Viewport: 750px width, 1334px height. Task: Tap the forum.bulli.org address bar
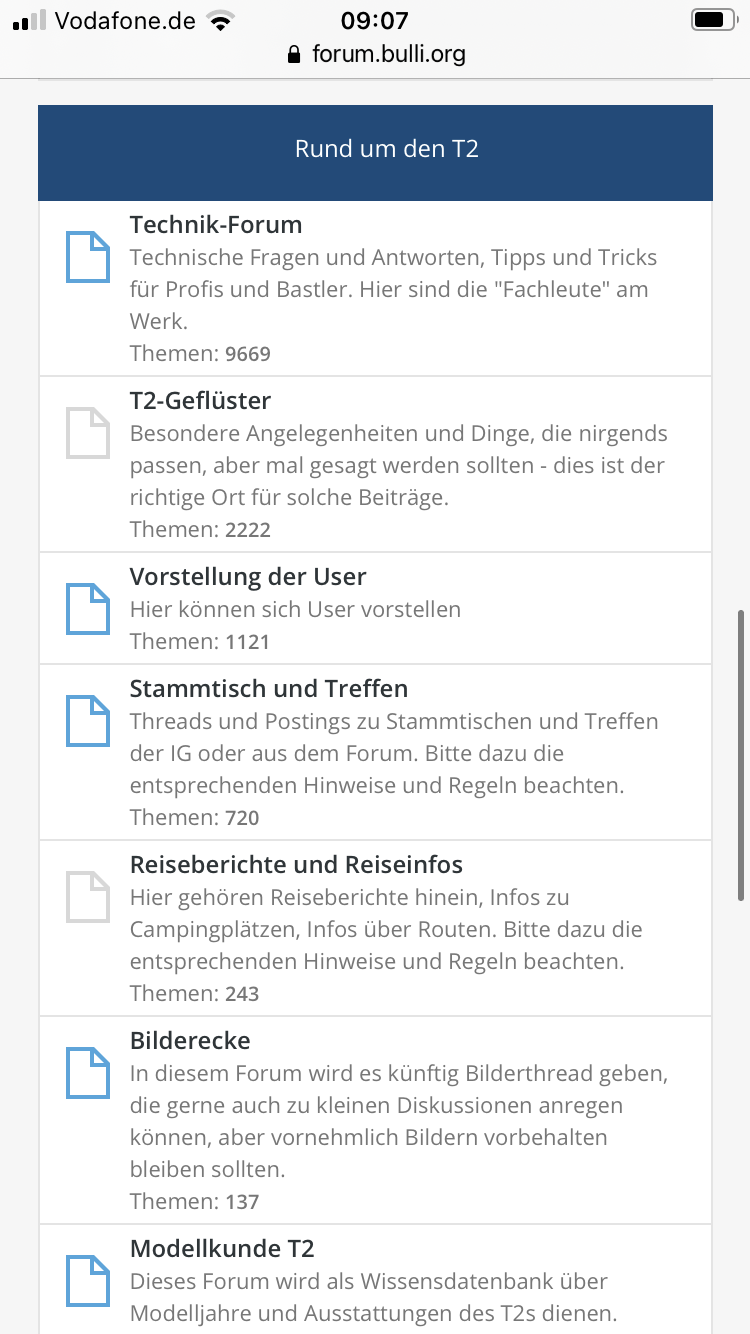click(x=388, y=54)
